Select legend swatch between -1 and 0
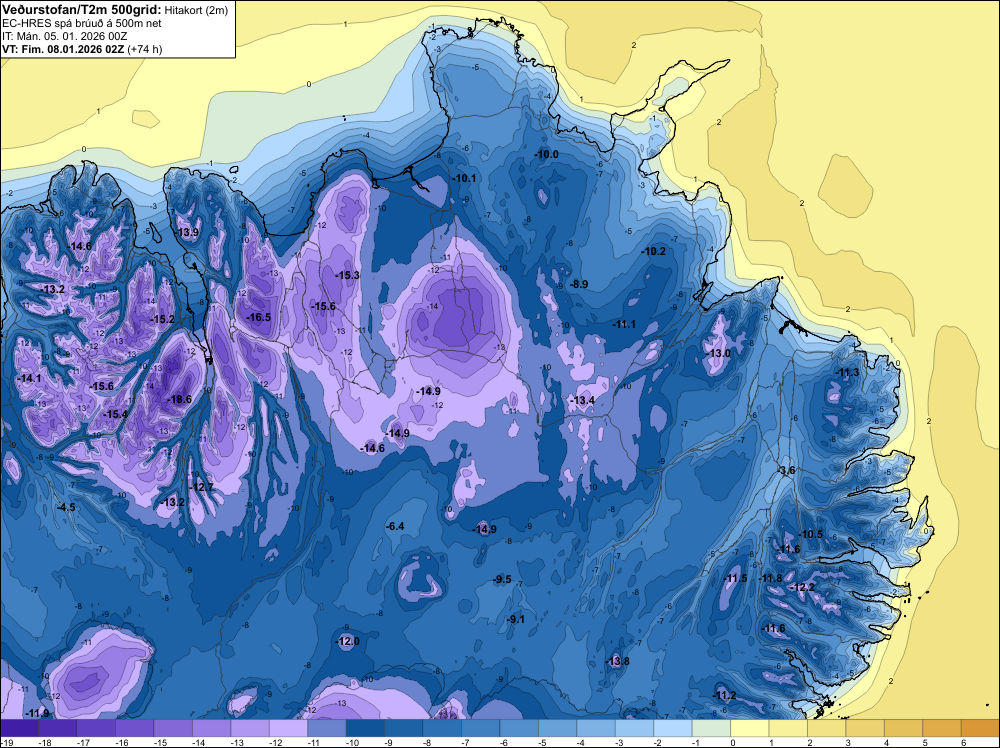1000x748 pixels. pyautogui.click(x=711, y=728)
